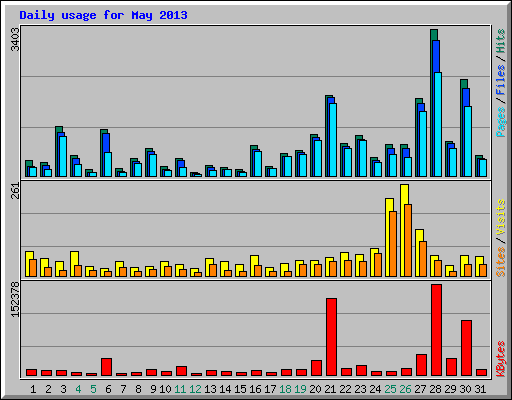Image resolution: width=512 pixels, height=400 pixels.
Task: Click the cyan pages bar for day 21
Action: 333,140
